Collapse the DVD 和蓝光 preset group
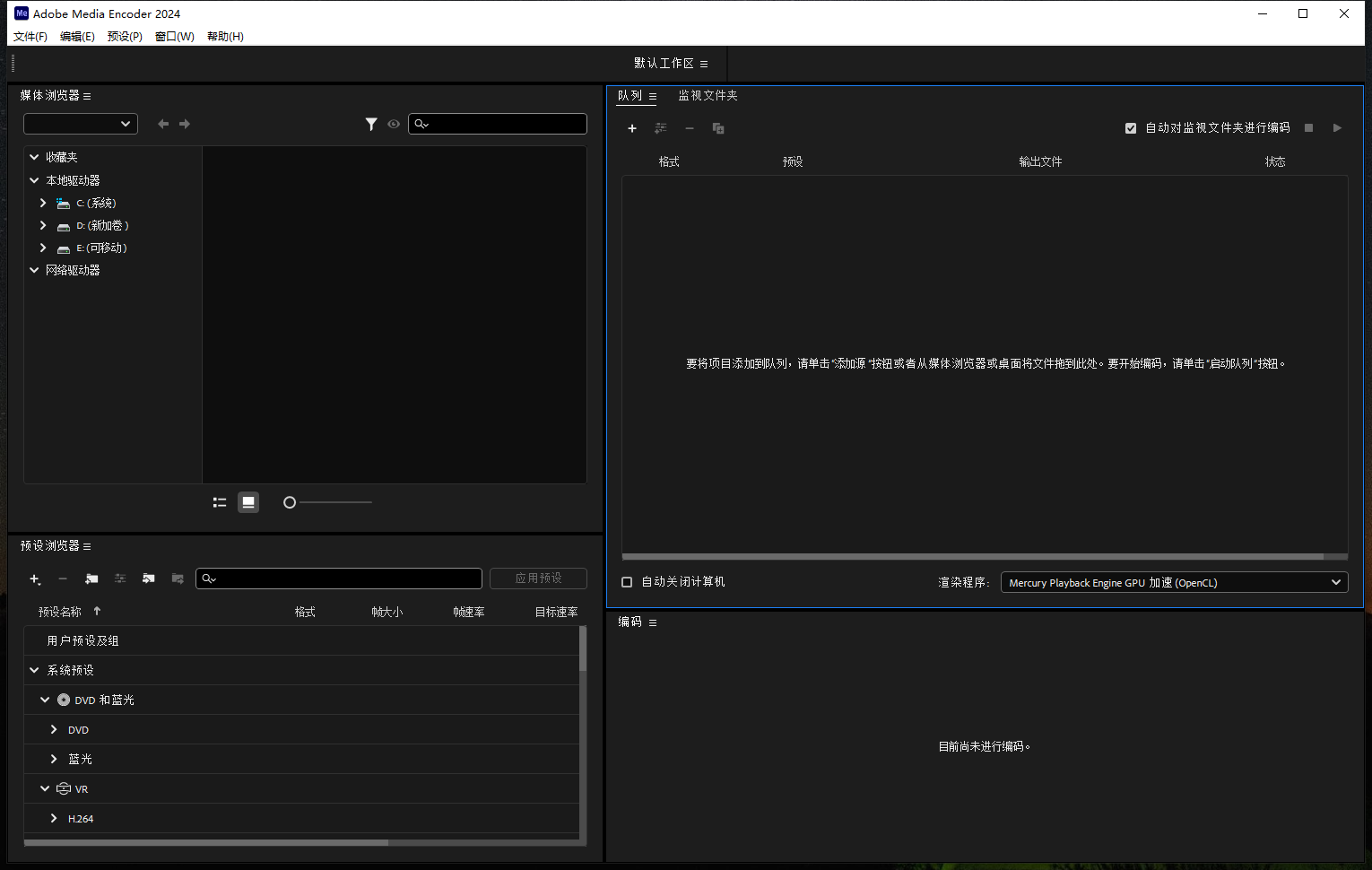The image size is (1372, 870). point(45,700)
